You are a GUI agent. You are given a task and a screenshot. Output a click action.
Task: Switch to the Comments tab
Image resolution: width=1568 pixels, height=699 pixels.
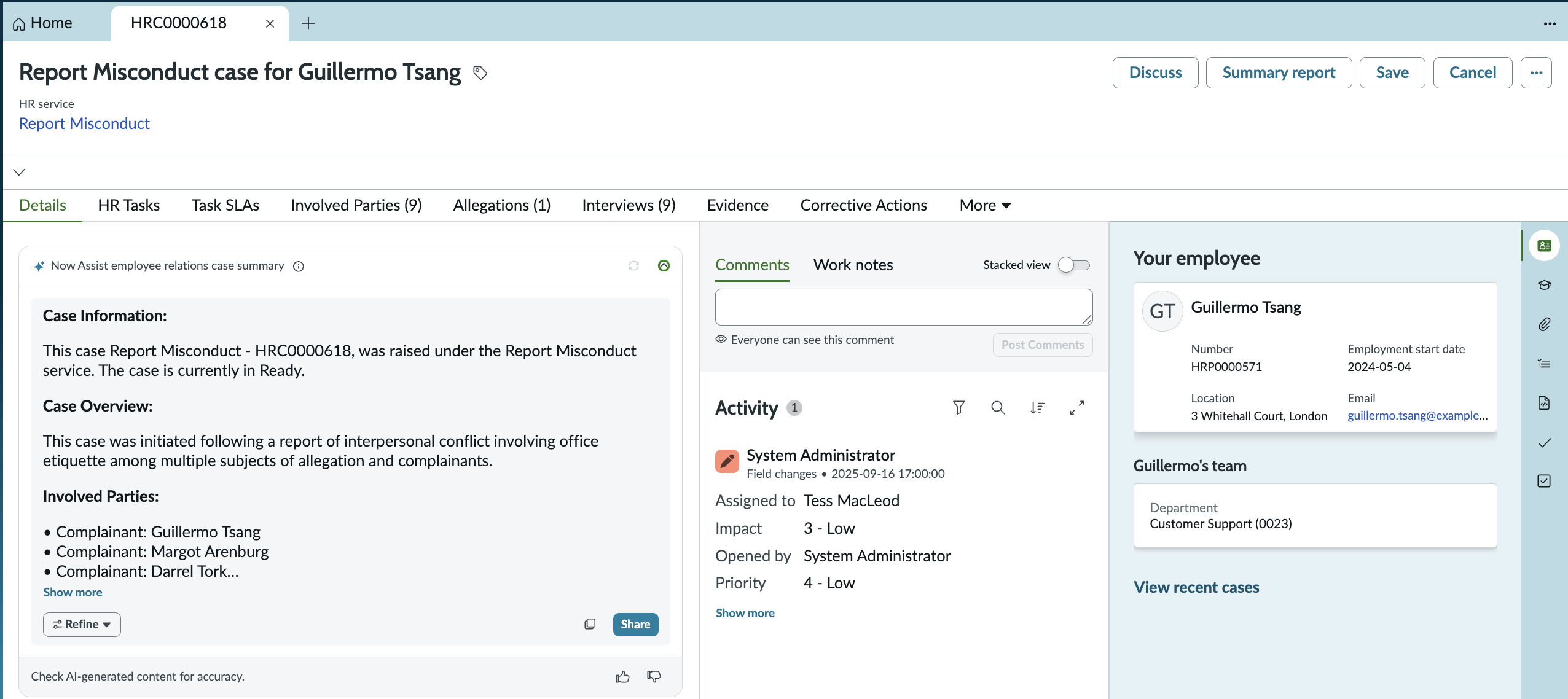pos(752,265)
